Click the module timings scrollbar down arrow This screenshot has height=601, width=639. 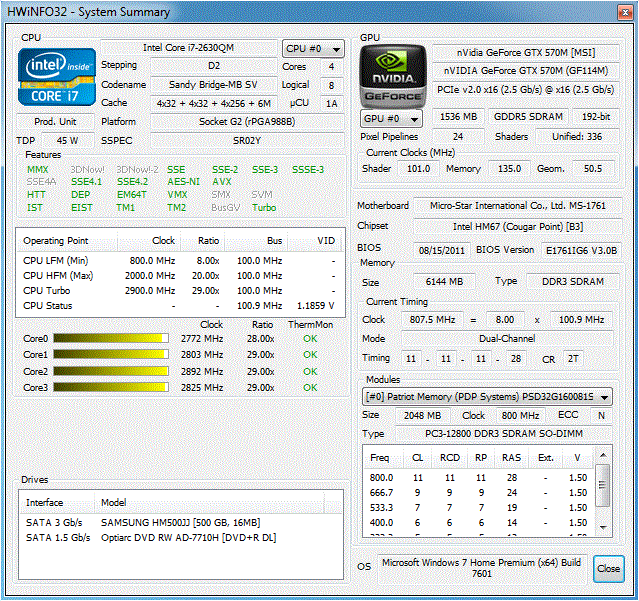pyautogui.click(x=603, y=527)
